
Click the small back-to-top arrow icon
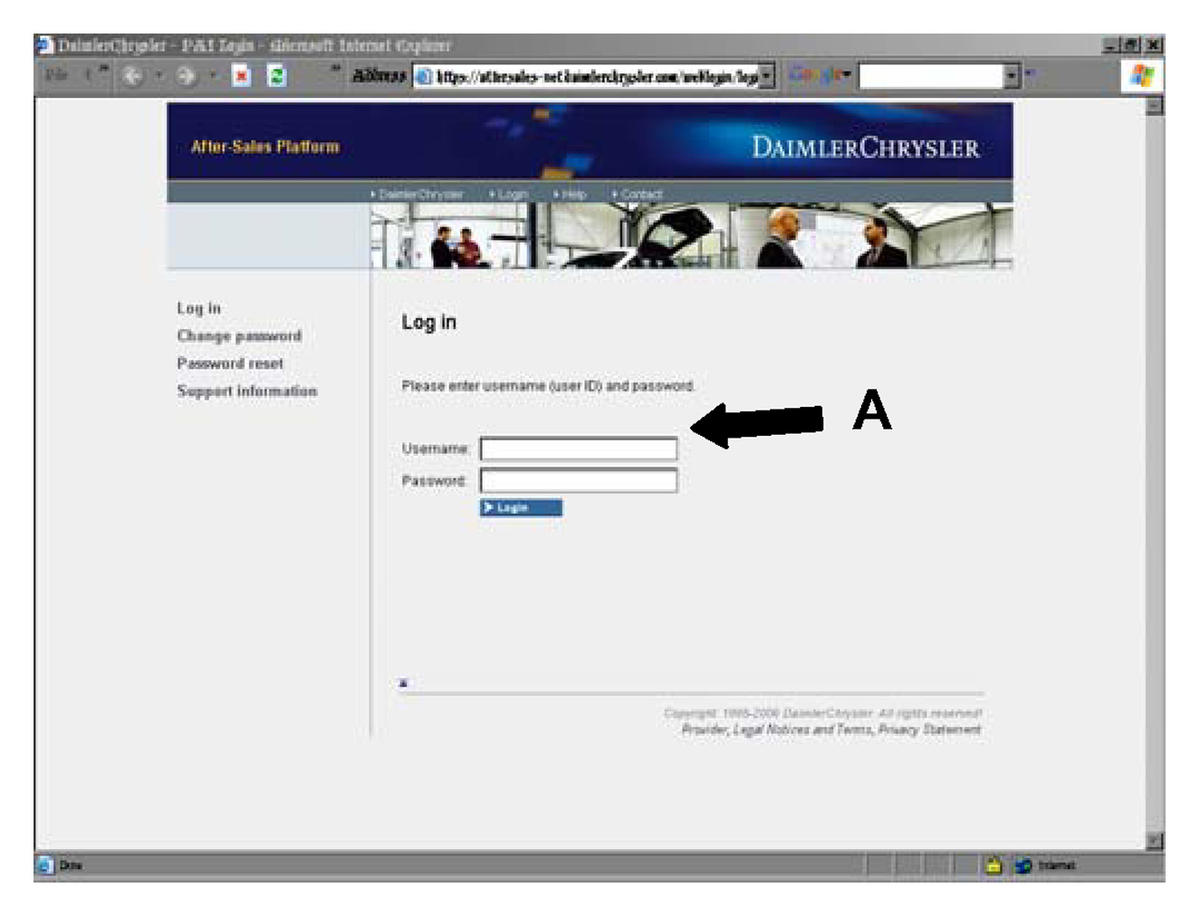coord(403,683)
